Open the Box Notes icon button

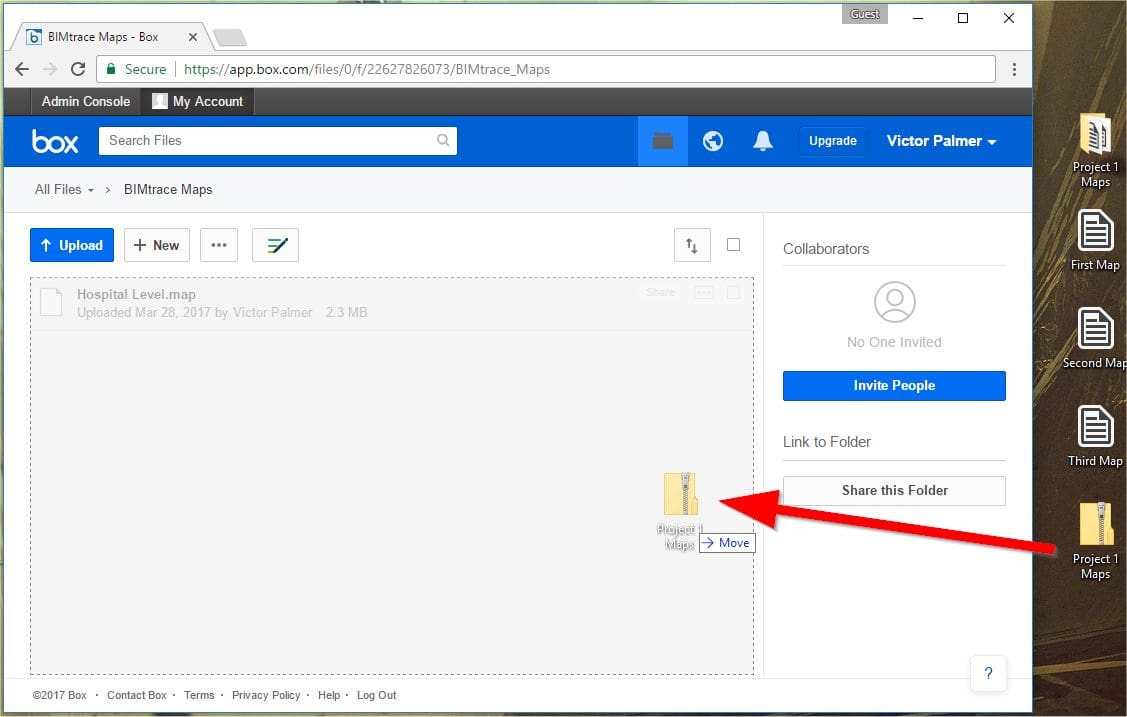click(x=275, y=245)
